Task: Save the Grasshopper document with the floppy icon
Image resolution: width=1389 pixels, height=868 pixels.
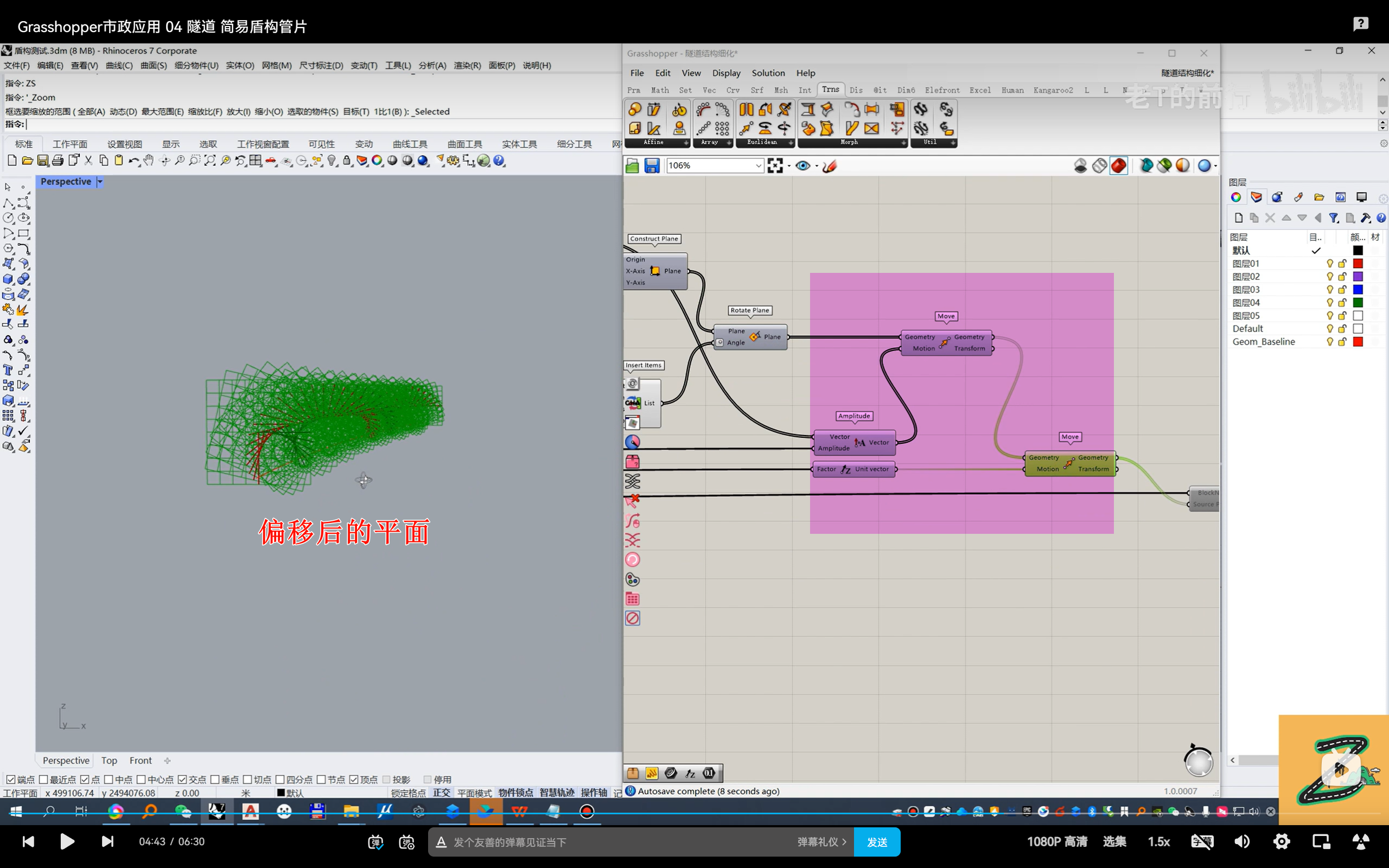Action: point(652,166)
